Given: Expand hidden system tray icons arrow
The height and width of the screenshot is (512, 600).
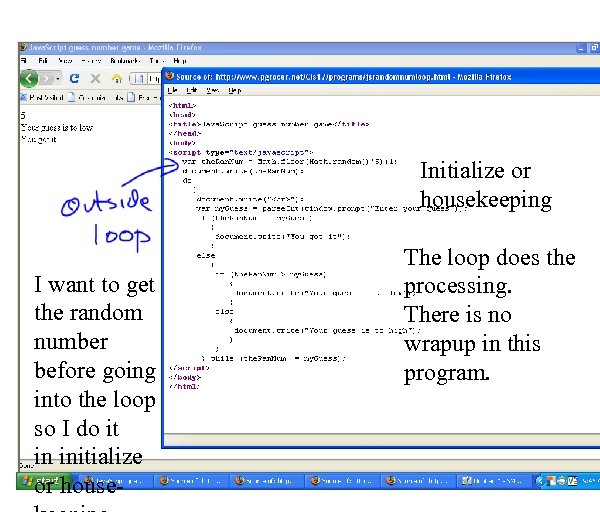Looking at the screenshot, I should tap(540, 481).
